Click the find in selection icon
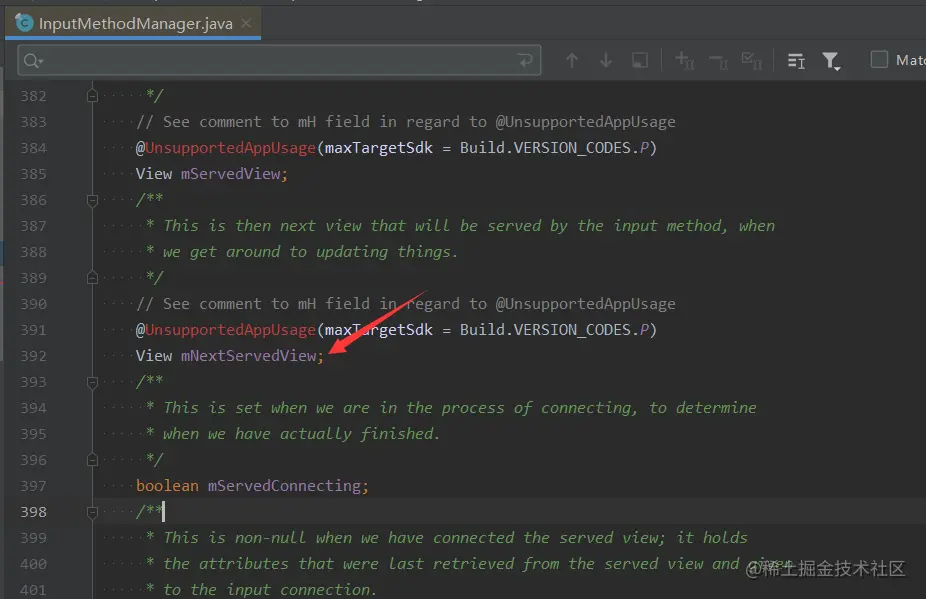The width and height of the screenshot is (926, 599). click(x=640, y=60)
